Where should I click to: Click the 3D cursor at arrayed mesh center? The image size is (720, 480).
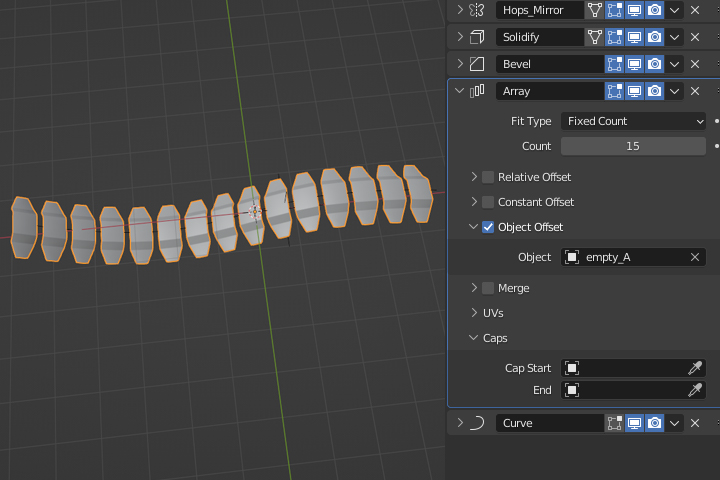coord(255,212)
